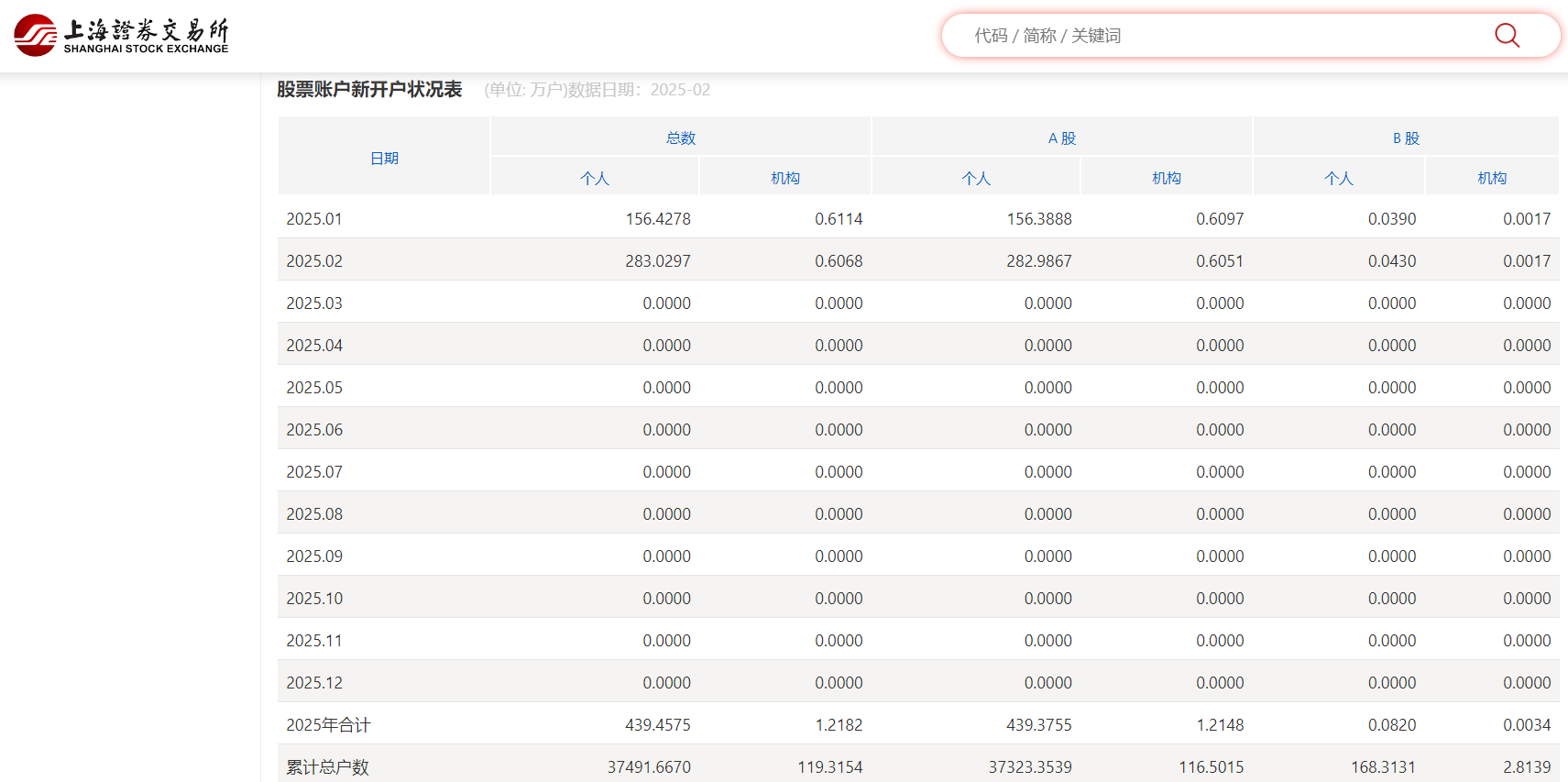Viewport: 1568px width, 782px height.
Task: Click the 37491.6670 cumulative total value
Action: tap(648, 767)
